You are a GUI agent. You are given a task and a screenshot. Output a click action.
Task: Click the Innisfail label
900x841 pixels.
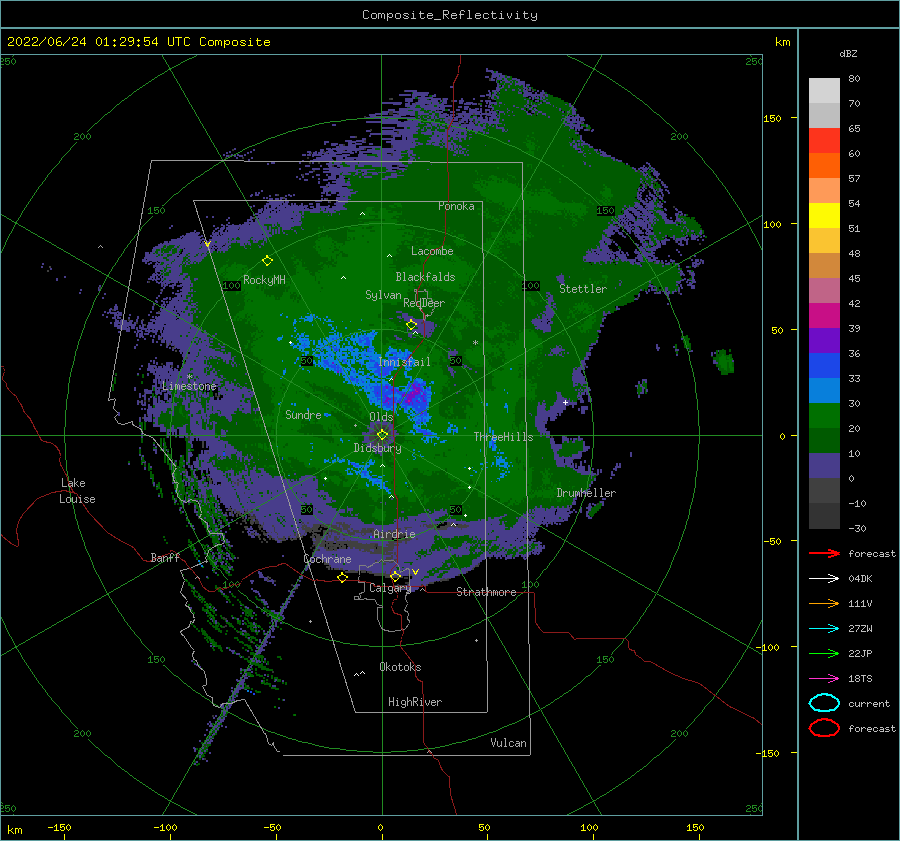(404, 362)
